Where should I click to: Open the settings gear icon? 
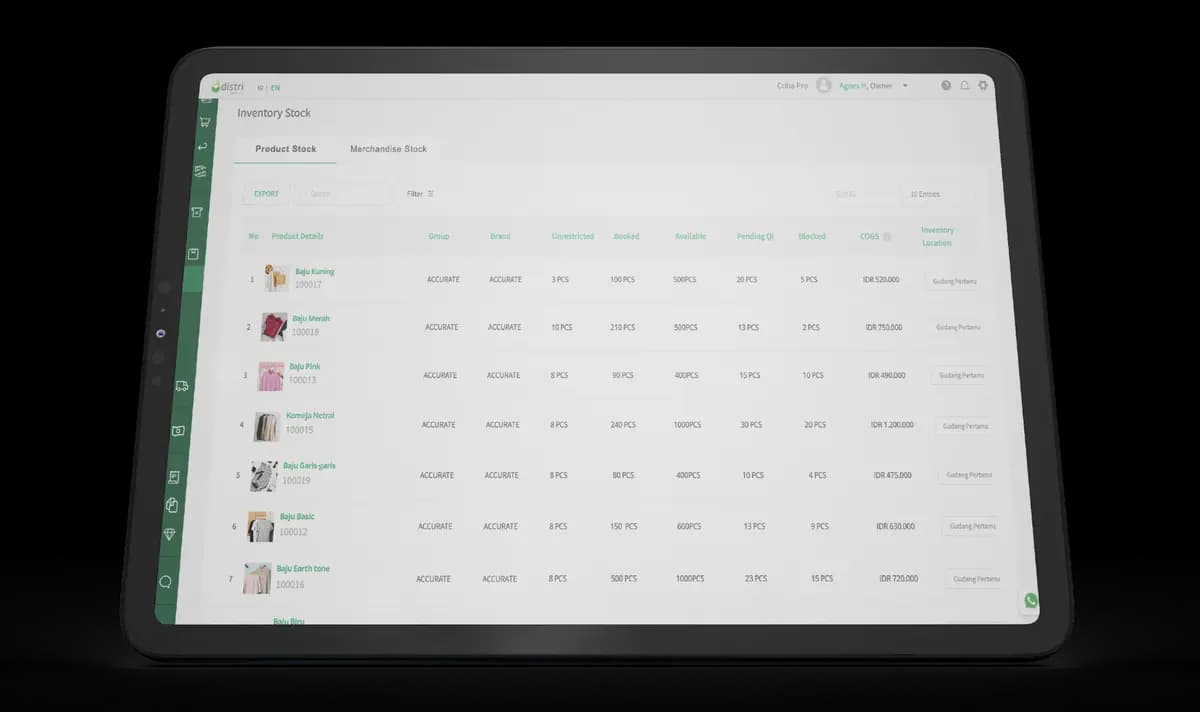[983, 86]
